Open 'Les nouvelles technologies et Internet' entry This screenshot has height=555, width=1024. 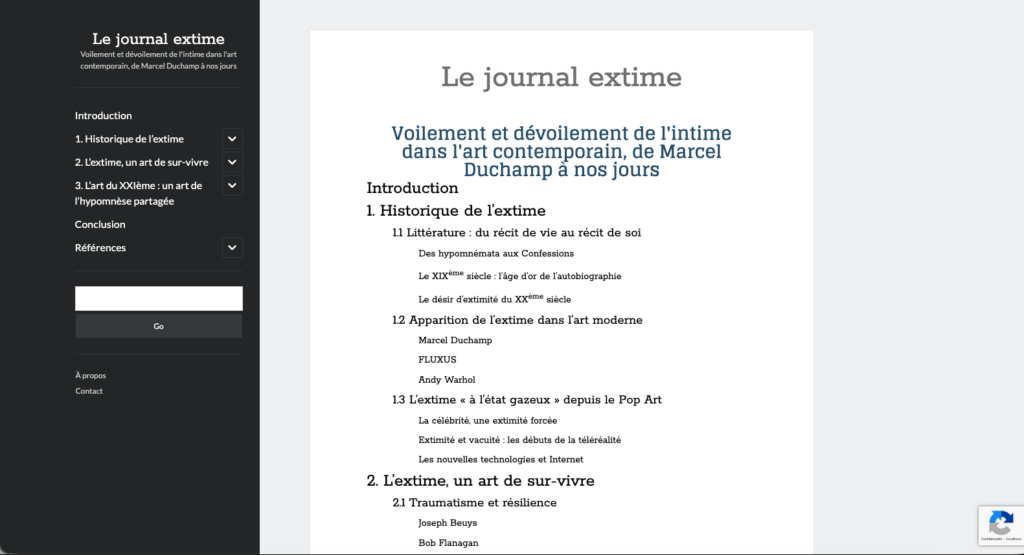[501, 460]
